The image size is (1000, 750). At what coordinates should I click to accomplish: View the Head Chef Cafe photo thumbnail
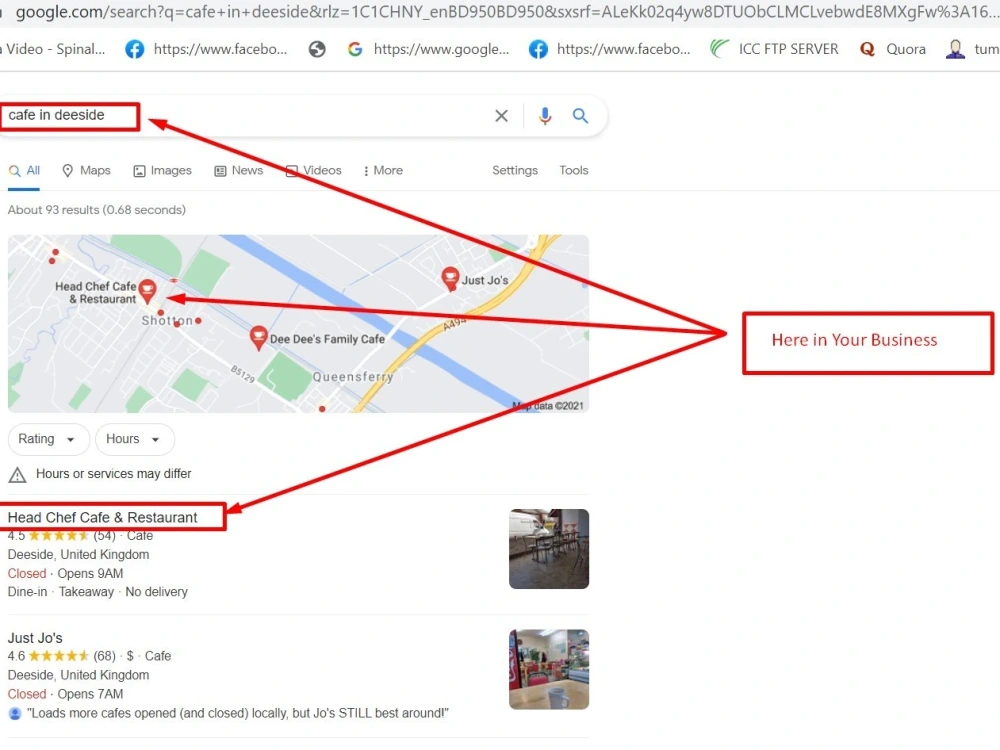548,548
